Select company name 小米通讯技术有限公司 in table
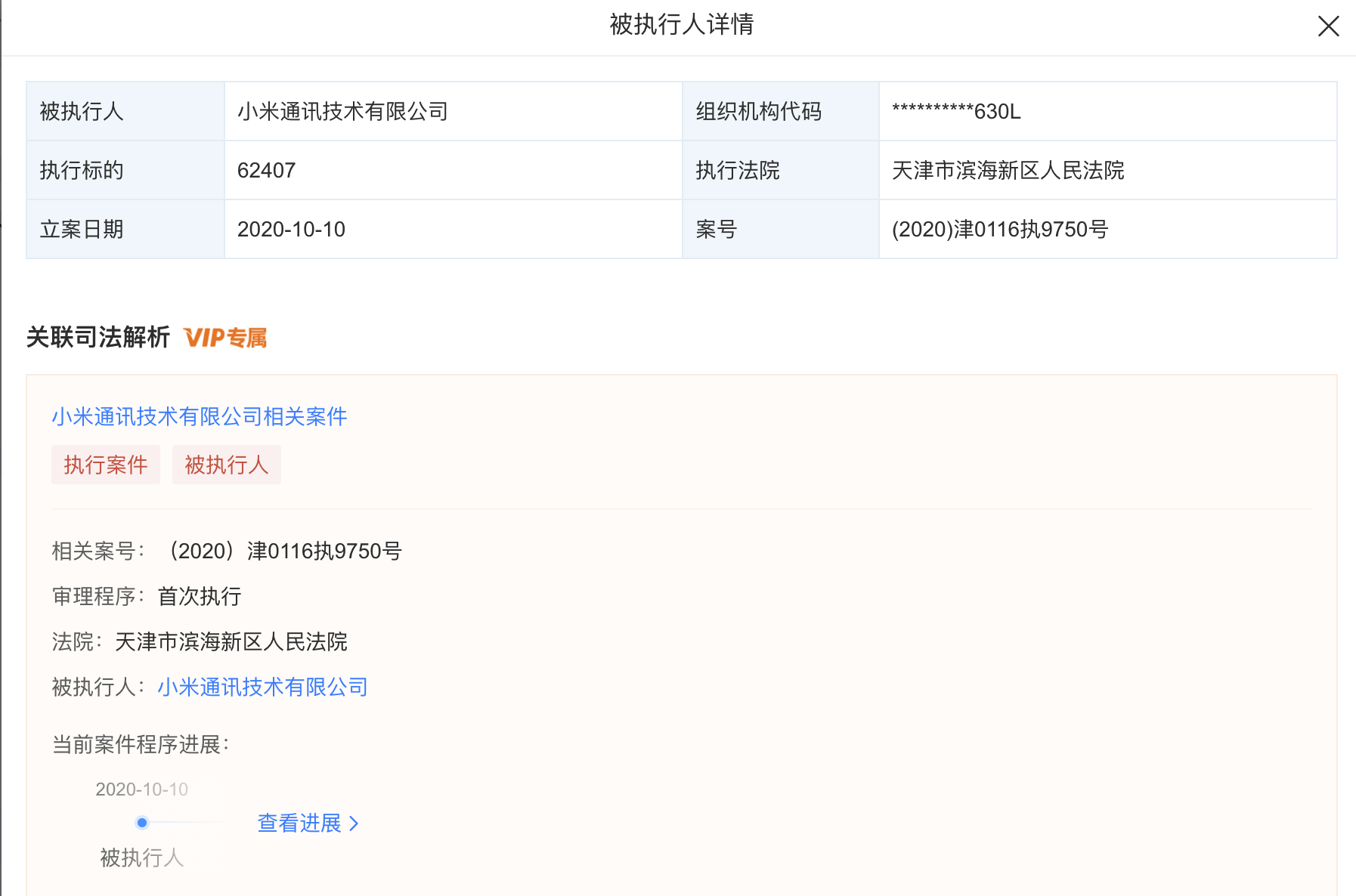Screen dimensions: 1356x896 (x=342, y=112)
